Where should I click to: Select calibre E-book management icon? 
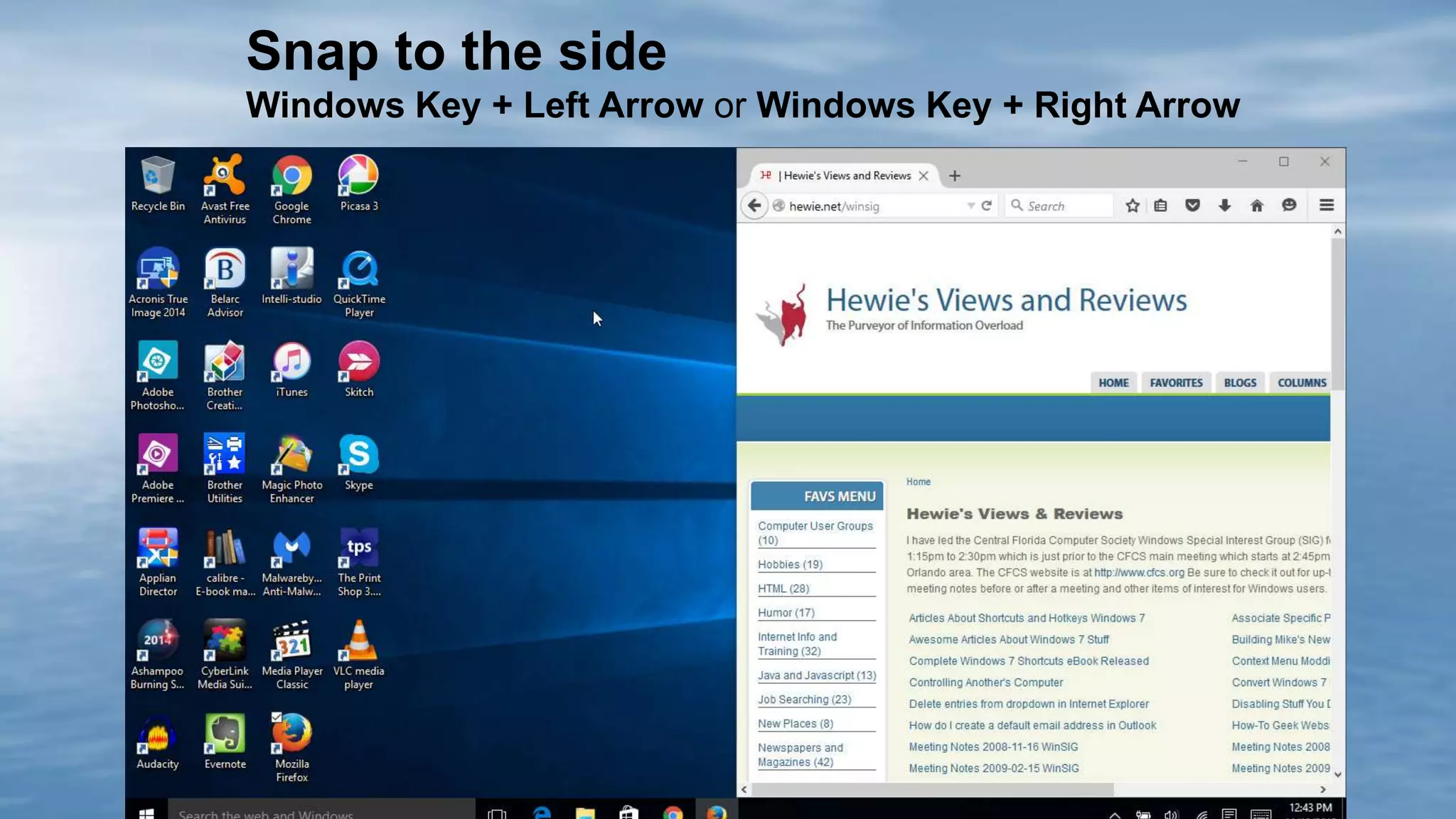tap(225, 562)
